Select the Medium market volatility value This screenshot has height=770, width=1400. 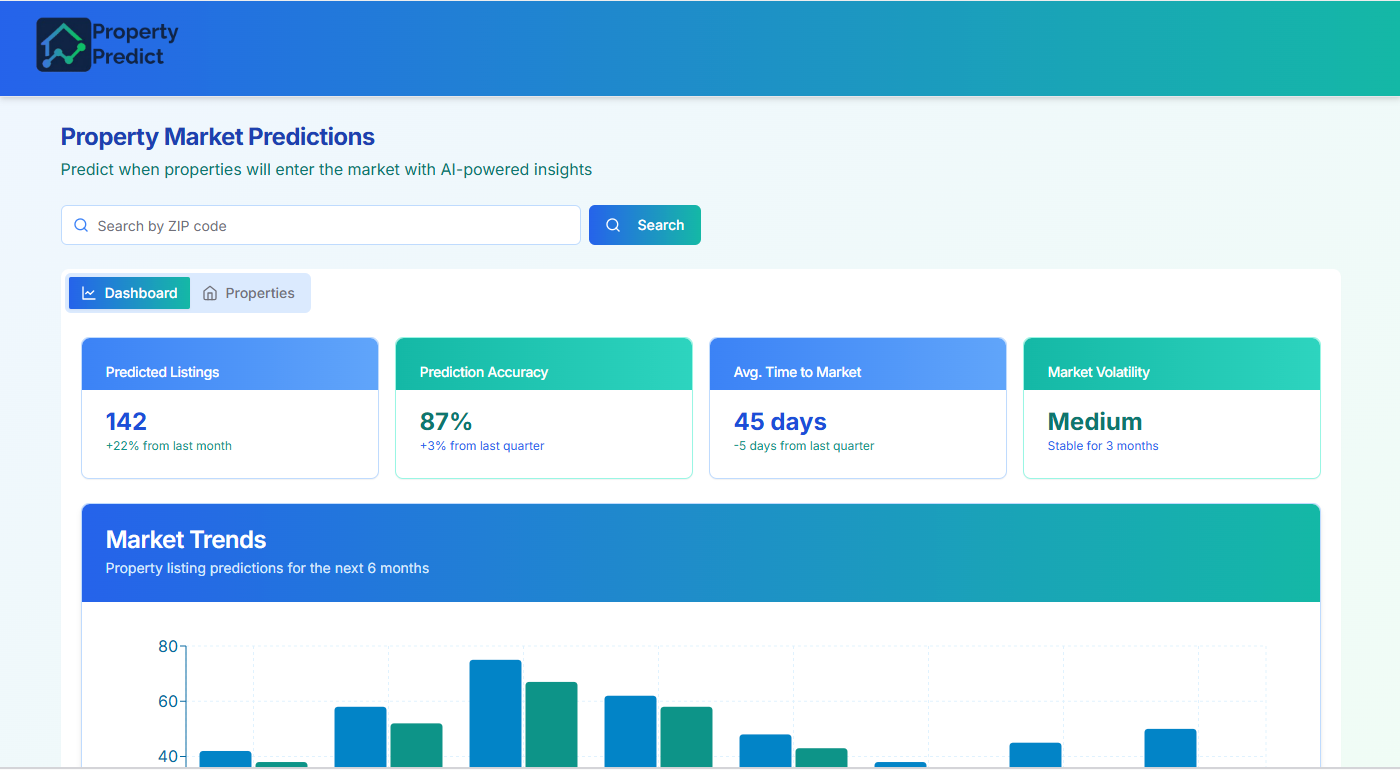(1094, 421)
